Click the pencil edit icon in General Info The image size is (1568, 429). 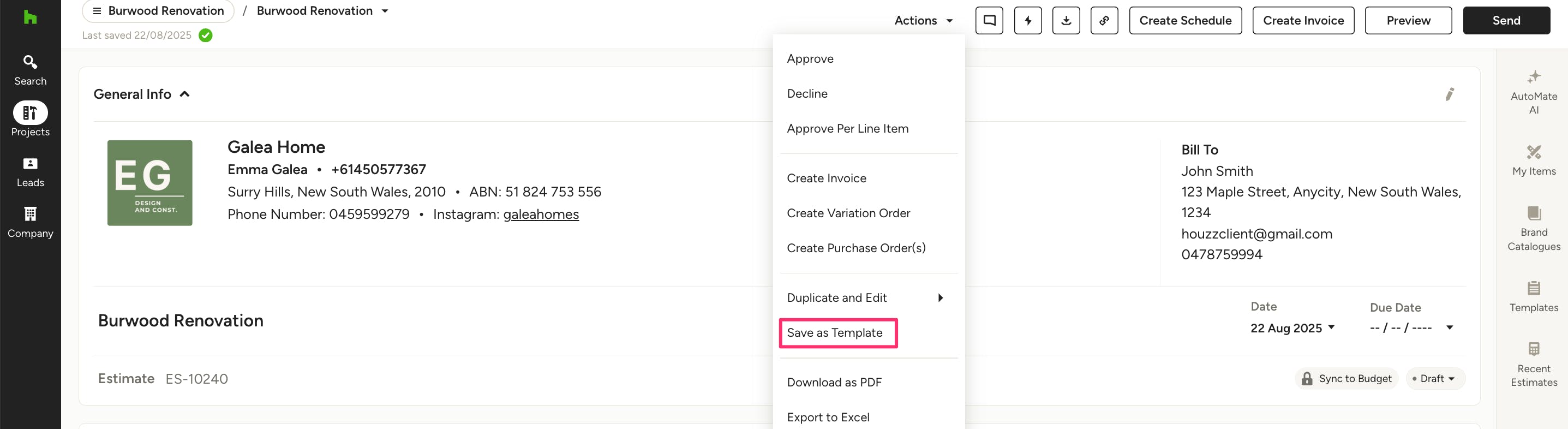coord(1449,94)
